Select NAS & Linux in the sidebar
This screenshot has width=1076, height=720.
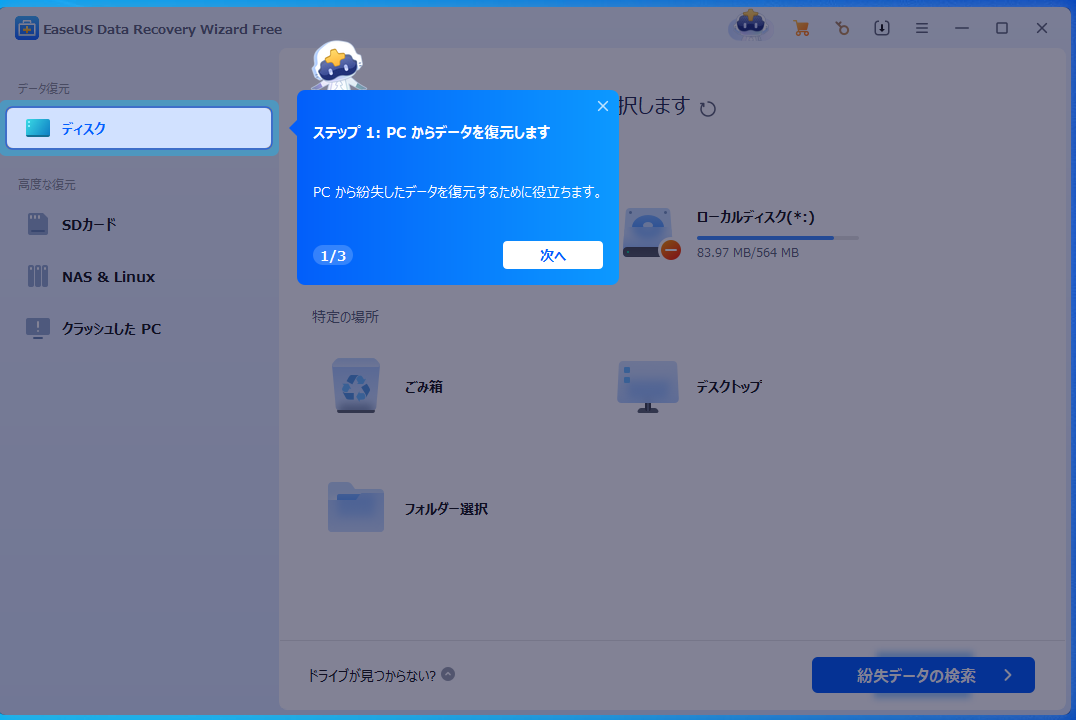click(x=108, y=277)
